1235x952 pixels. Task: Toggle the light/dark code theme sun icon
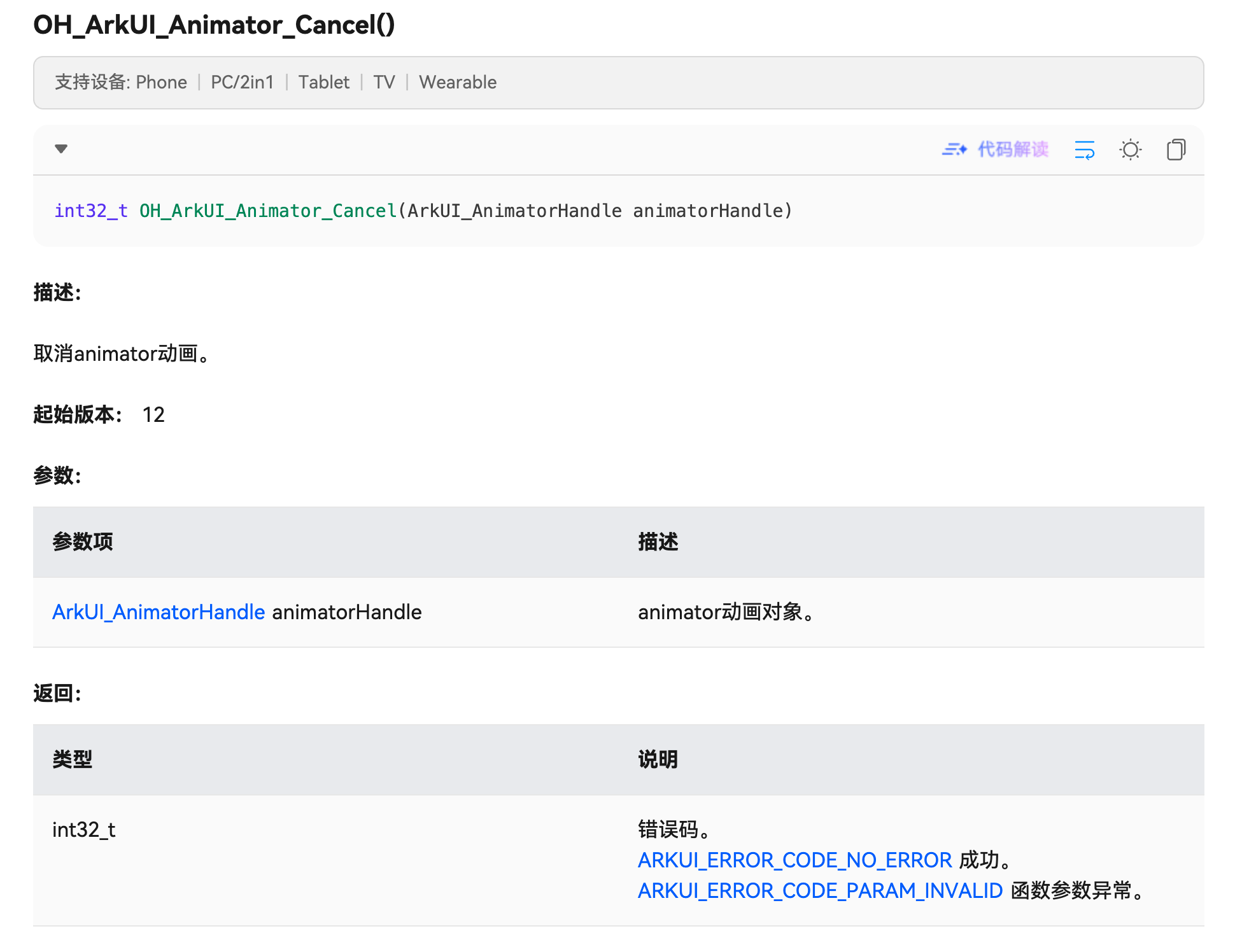point(1130,150)
